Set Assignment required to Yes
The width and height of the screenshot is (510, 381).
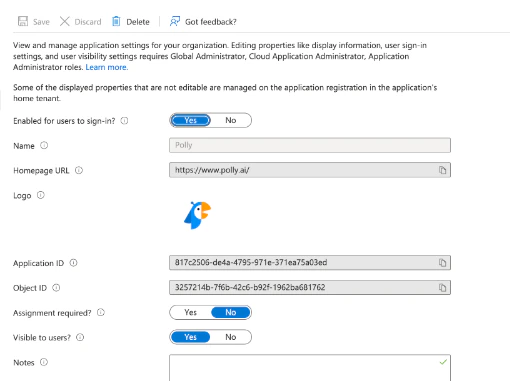click(191, 312)
